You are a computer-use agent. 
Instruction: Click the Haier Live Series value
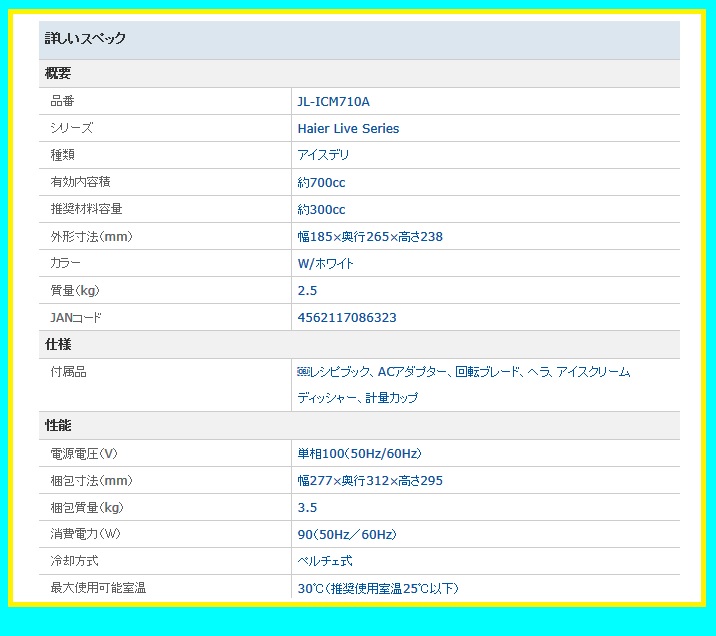coord(348,129)
